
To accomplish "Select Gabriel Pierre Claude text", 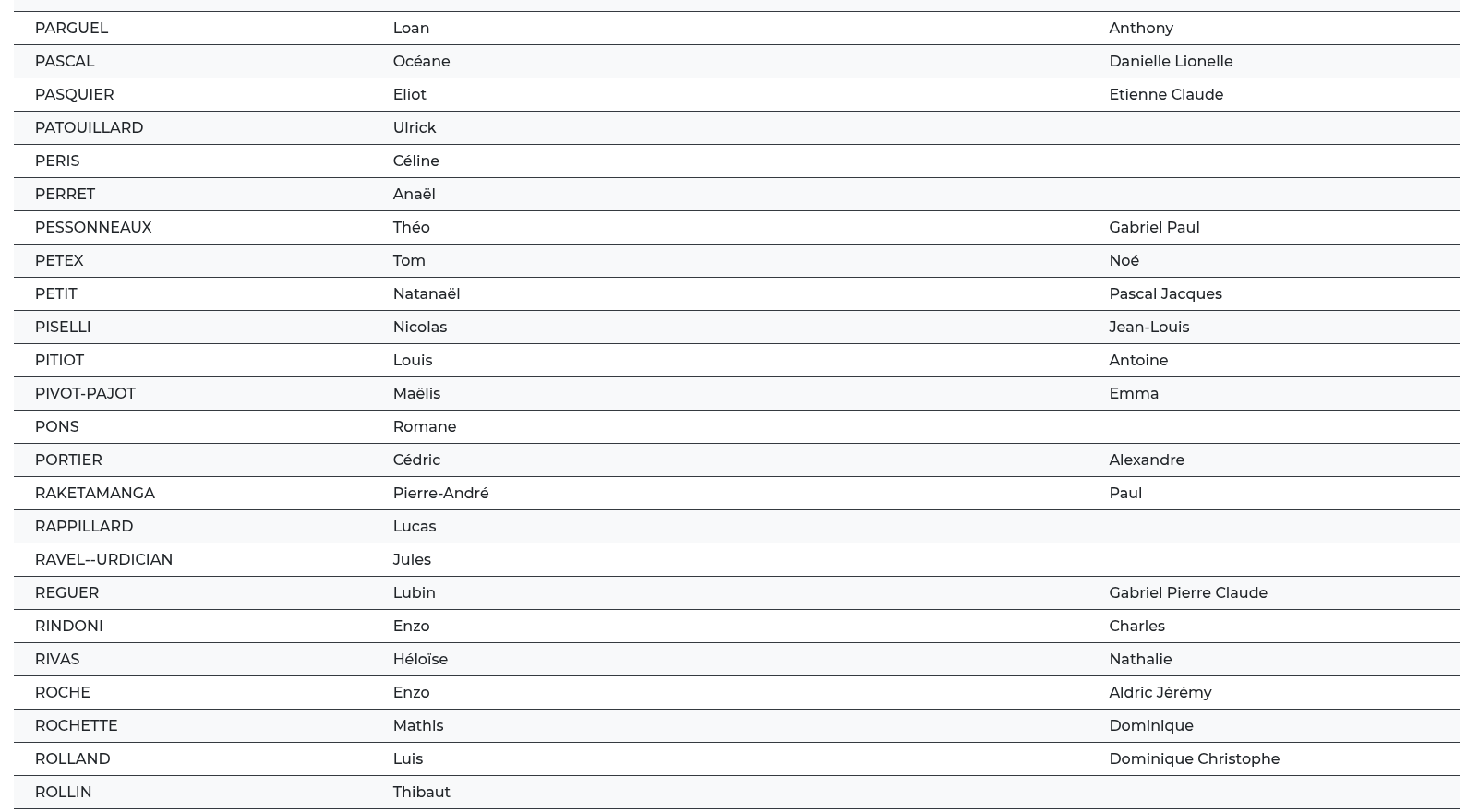I will [x=1187, y=593].
